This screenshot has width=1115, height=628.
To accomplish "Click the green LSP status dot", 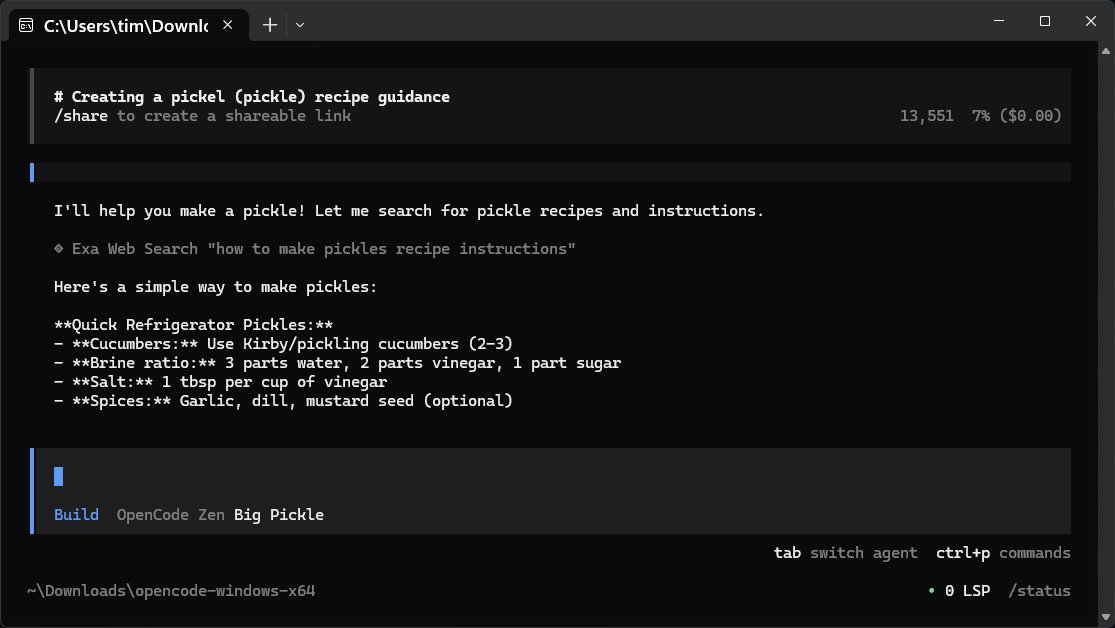I will (x=931, y=590).
